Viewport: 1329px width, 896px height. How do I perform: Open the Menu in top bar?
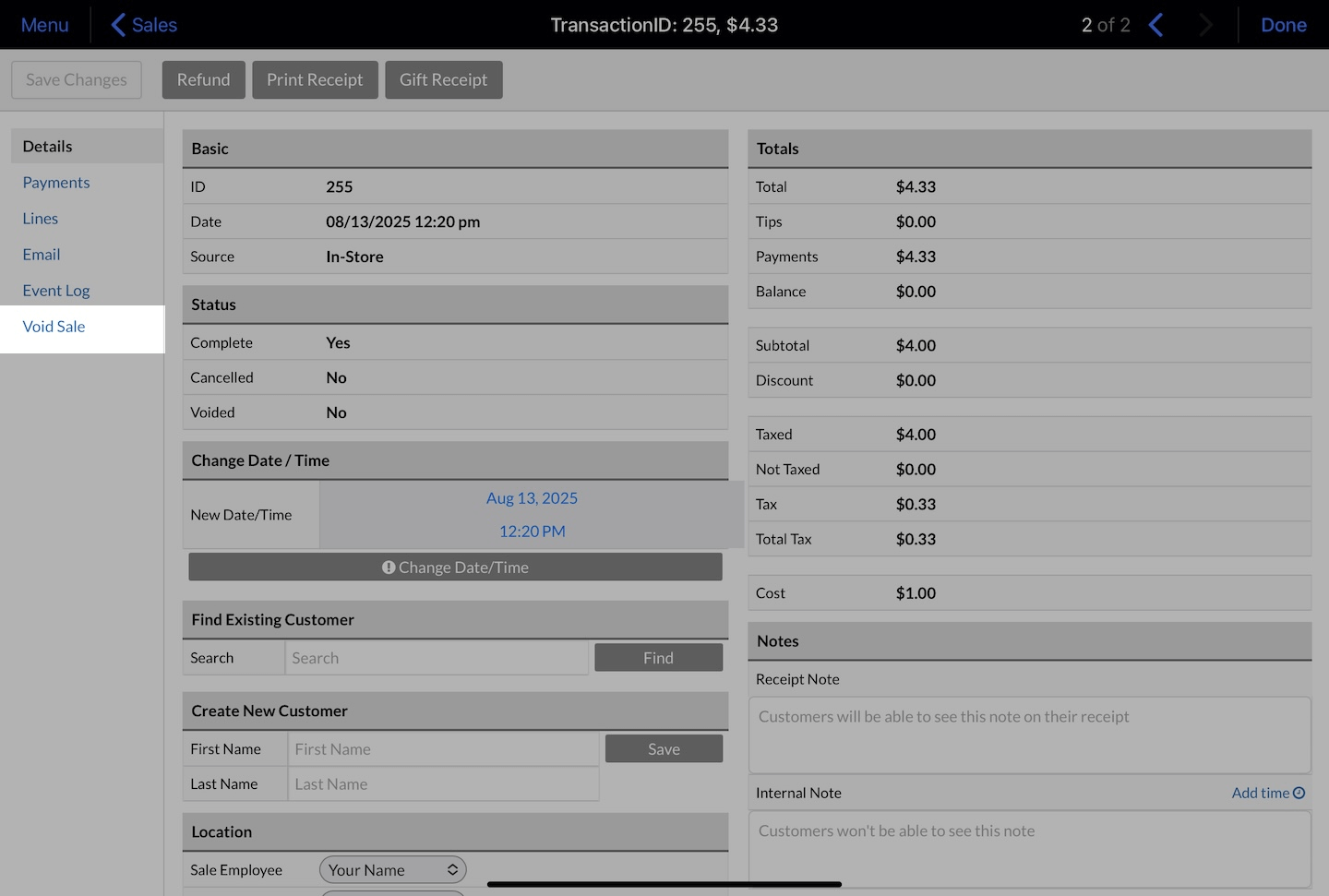coord(44,25)
